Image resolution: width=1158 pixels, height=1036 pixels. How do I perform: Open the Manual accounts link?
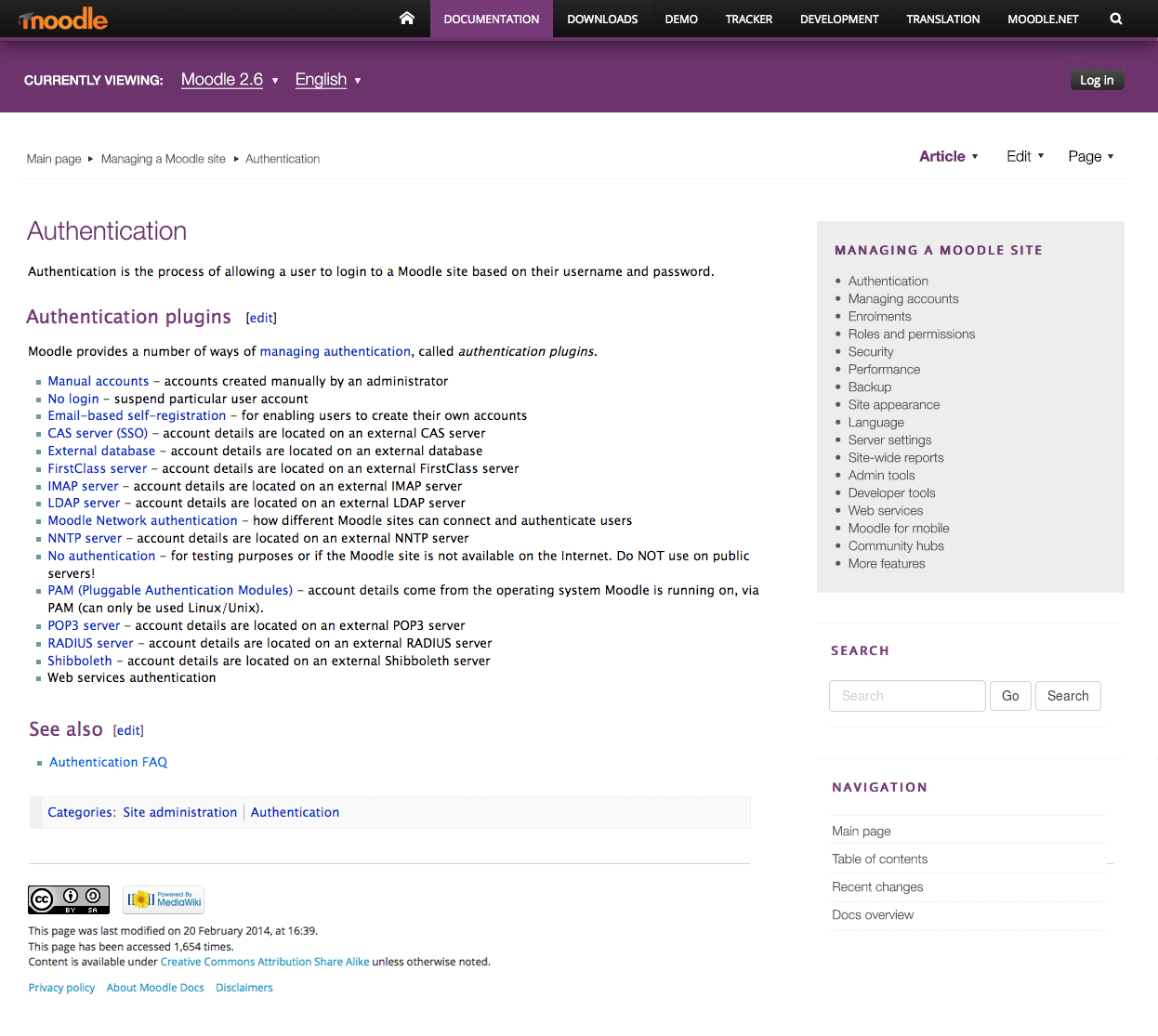99,381
